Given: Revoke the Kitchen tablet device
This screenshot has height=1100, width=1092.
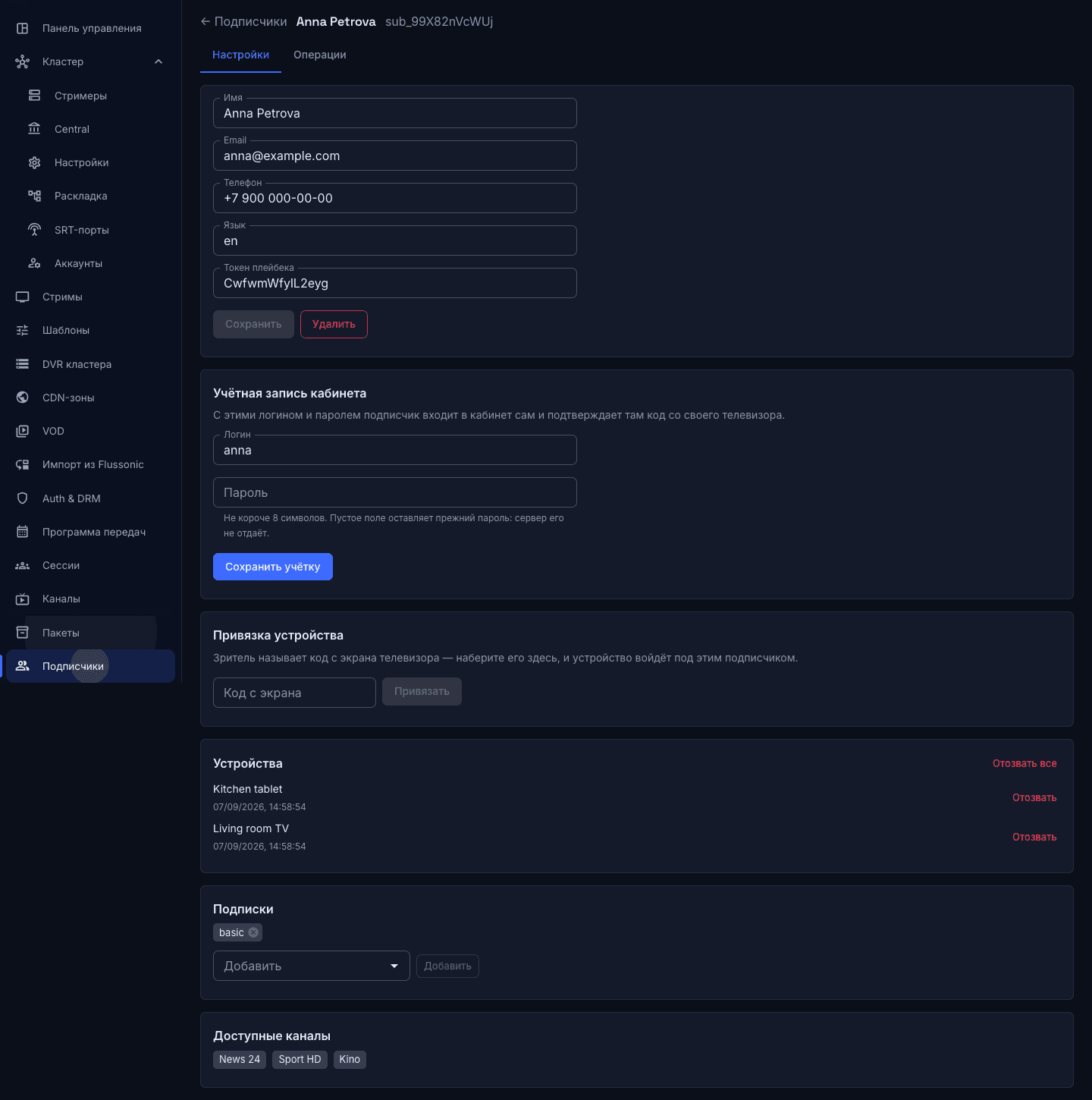Looking at the screenshot, I should [x=1034, y=797].
